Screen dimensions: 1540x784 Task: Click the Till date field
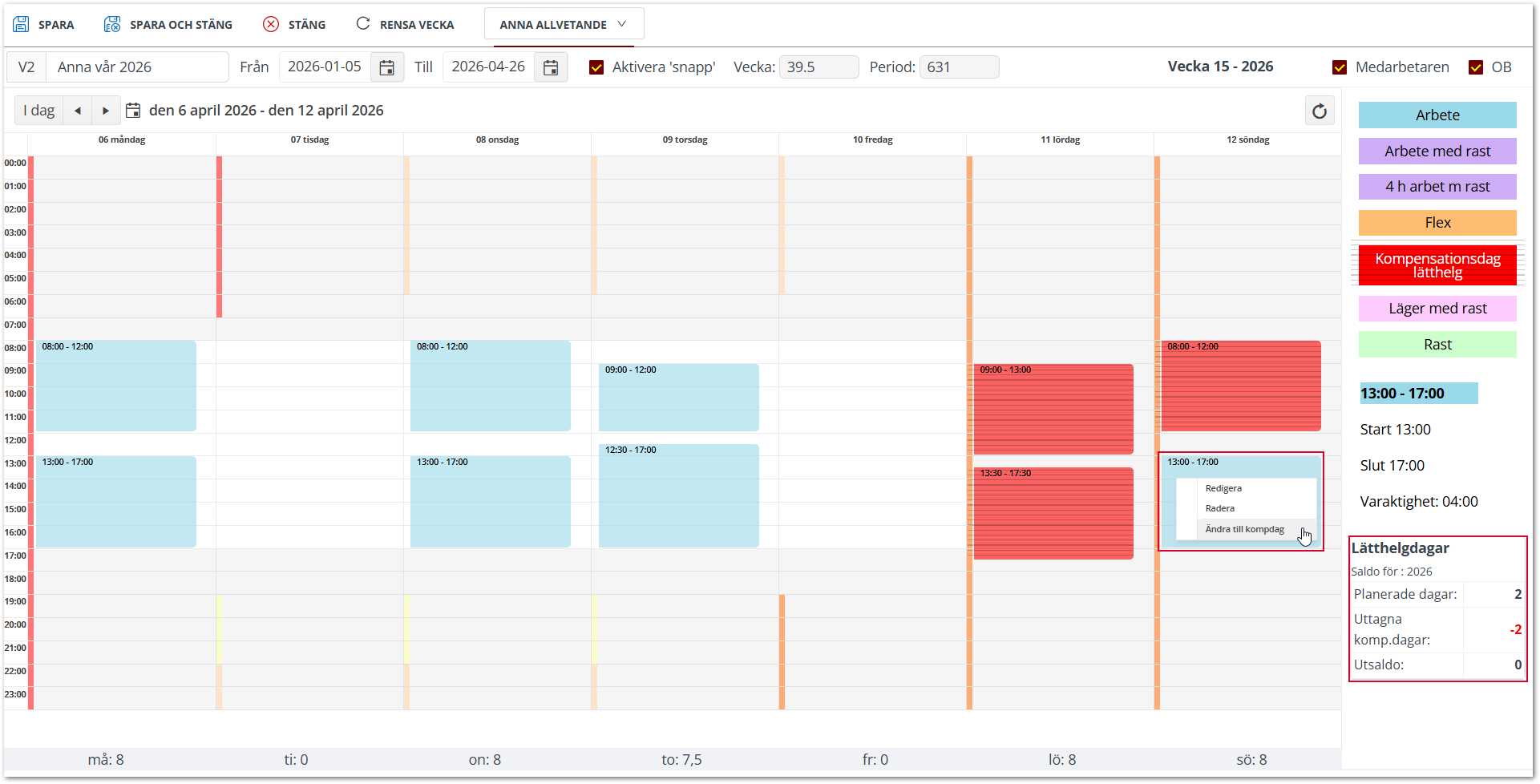click(x=488, y=67)
